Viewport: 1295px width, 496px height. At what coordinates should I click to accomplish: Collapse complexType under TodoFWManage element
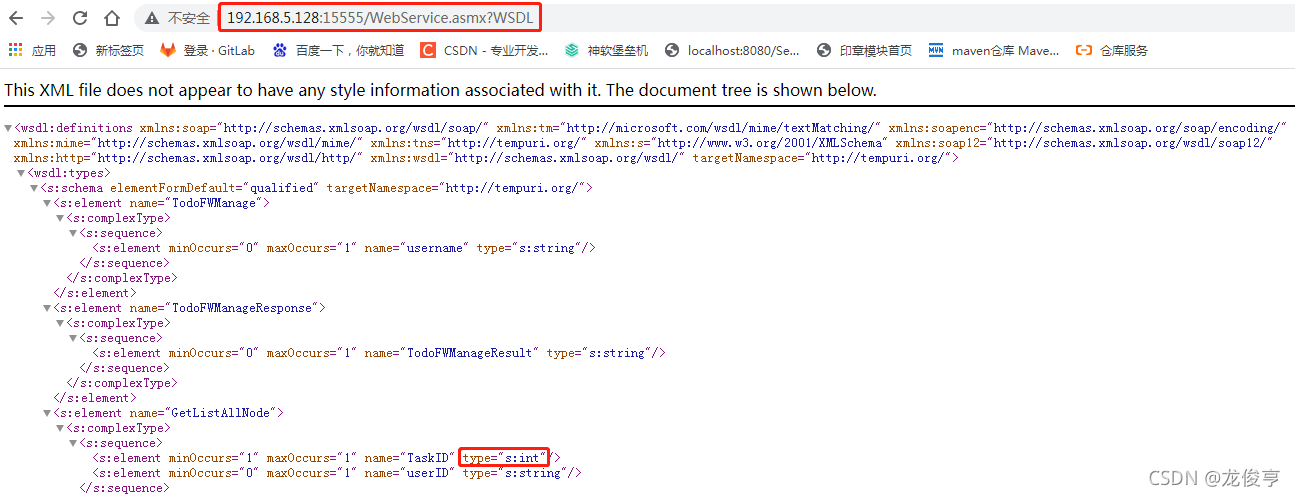[x=60, y=218]
